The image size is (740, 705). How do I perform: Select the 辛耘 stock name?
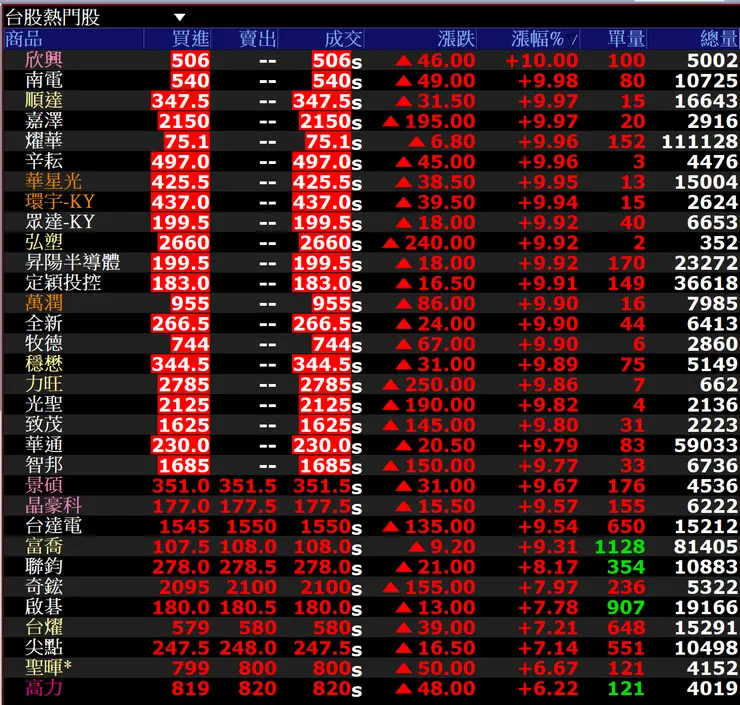click(44, 161)
